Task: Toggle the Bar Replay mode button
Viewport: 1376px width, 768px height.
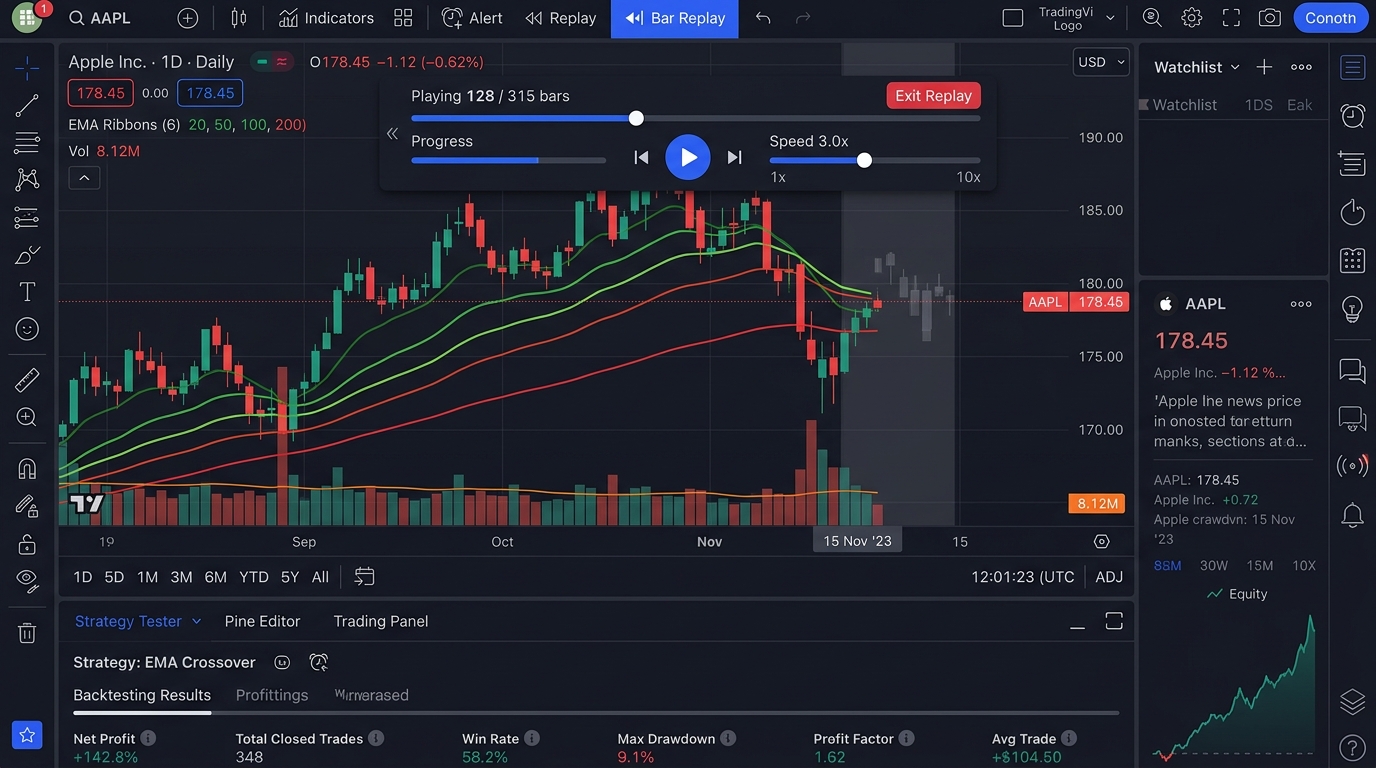Action: click(675, 18)
